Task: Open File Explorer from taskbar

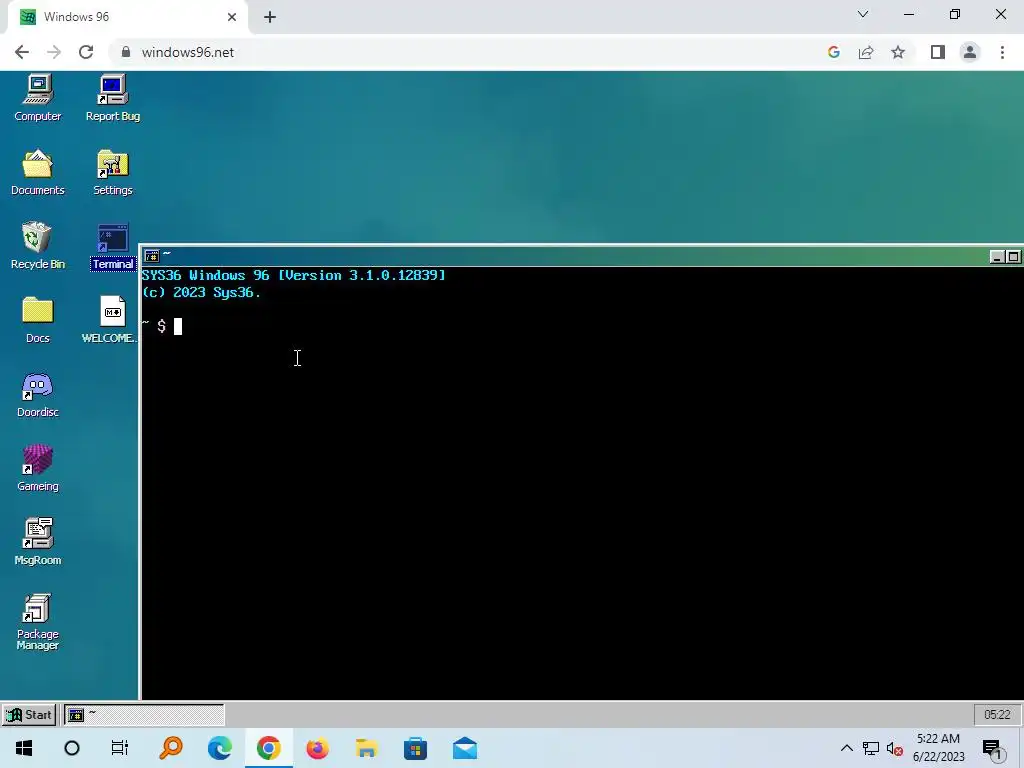Action: (367, 748)
